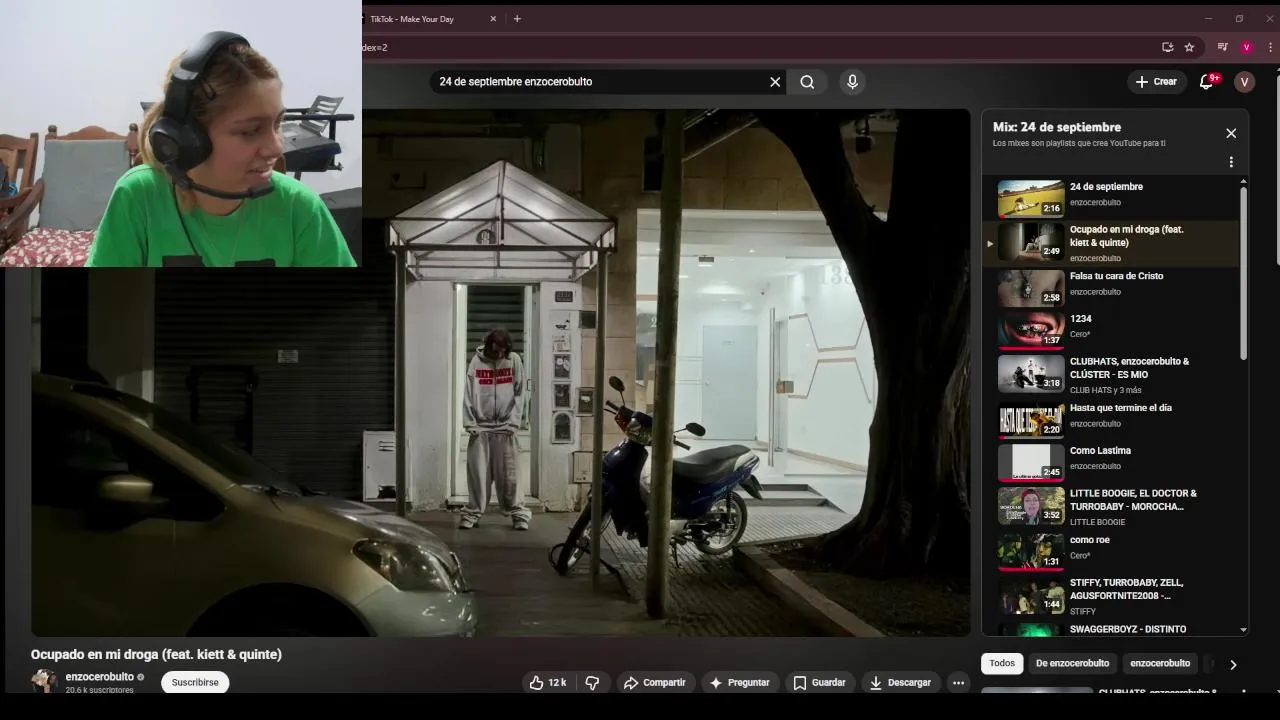Open Chrome three-dot menu

tap(1270, 47)
